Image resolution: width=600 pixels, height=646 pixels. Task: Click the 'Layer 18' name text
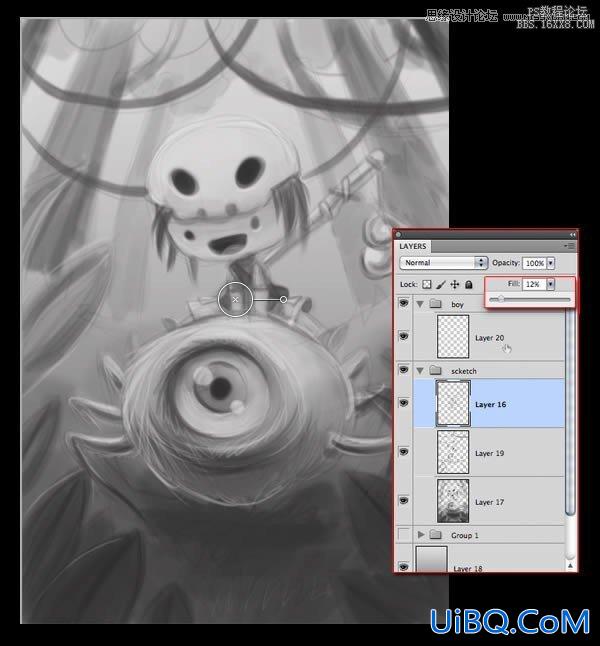(468, 569)
